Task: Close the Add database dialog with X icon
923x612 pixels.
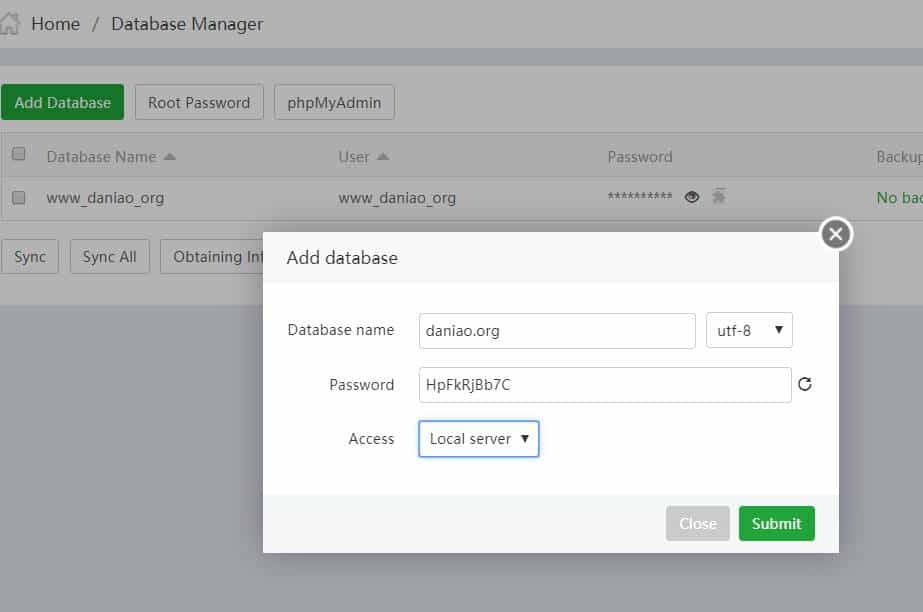Action: click(836, 234)
